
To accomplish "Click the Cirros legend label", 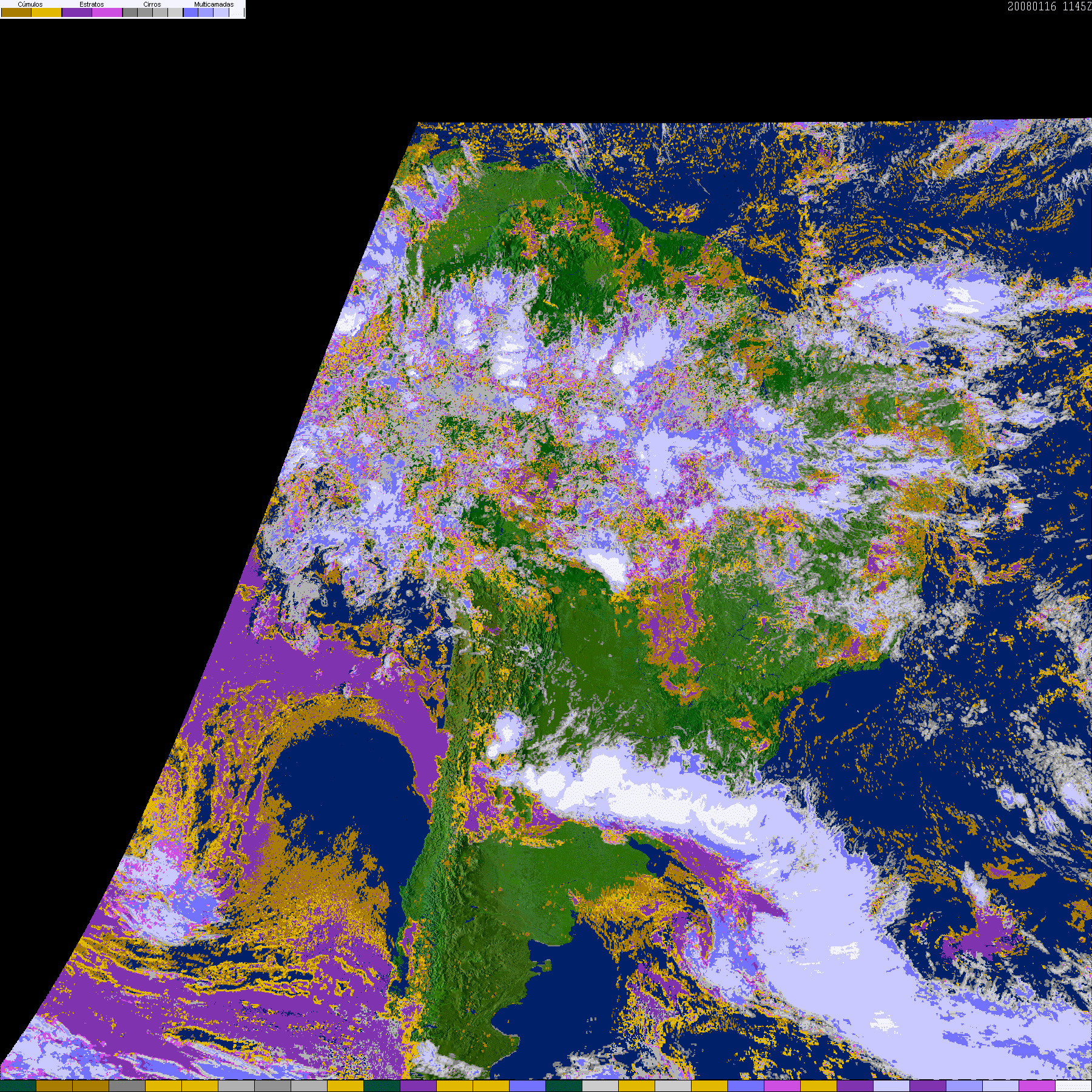I will coord(152,4).
